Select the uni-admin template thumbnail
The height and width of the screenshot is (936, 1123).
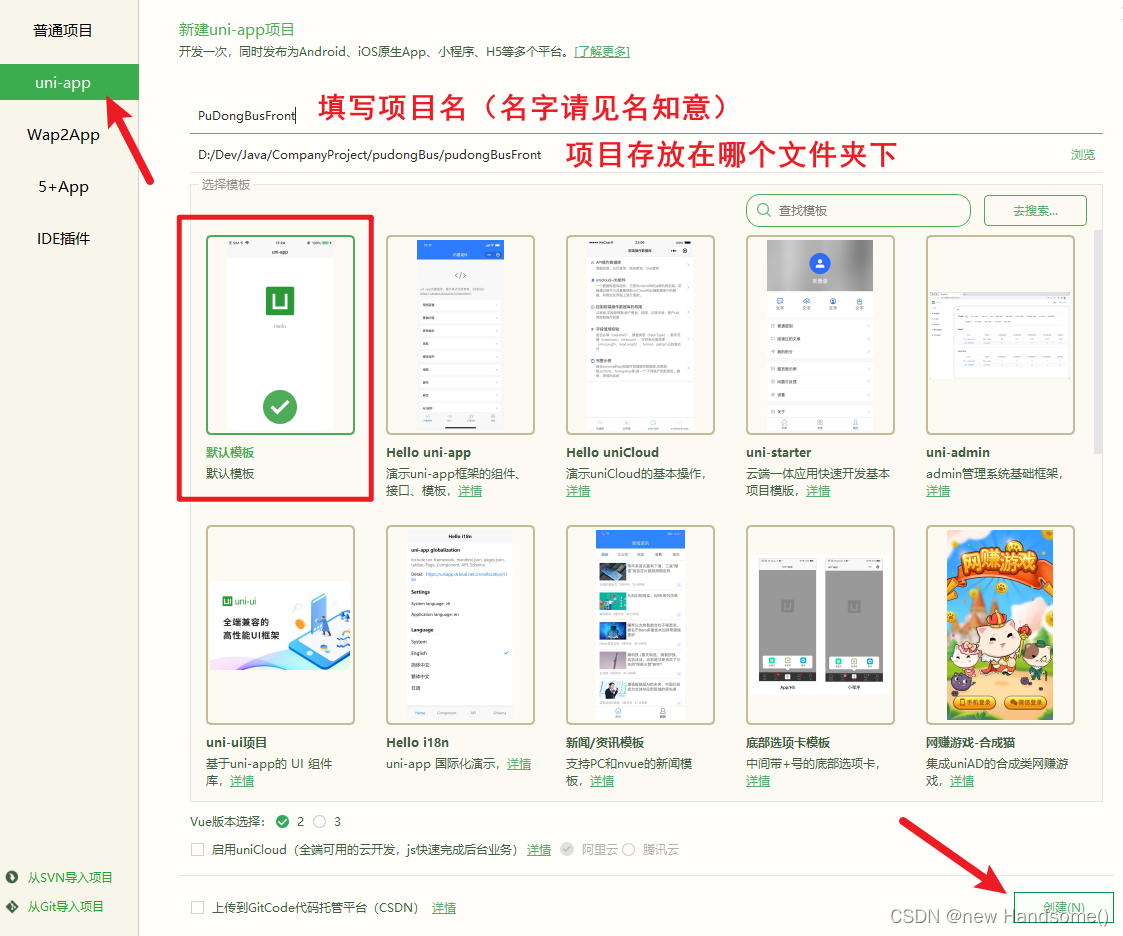coord(1000,334)
